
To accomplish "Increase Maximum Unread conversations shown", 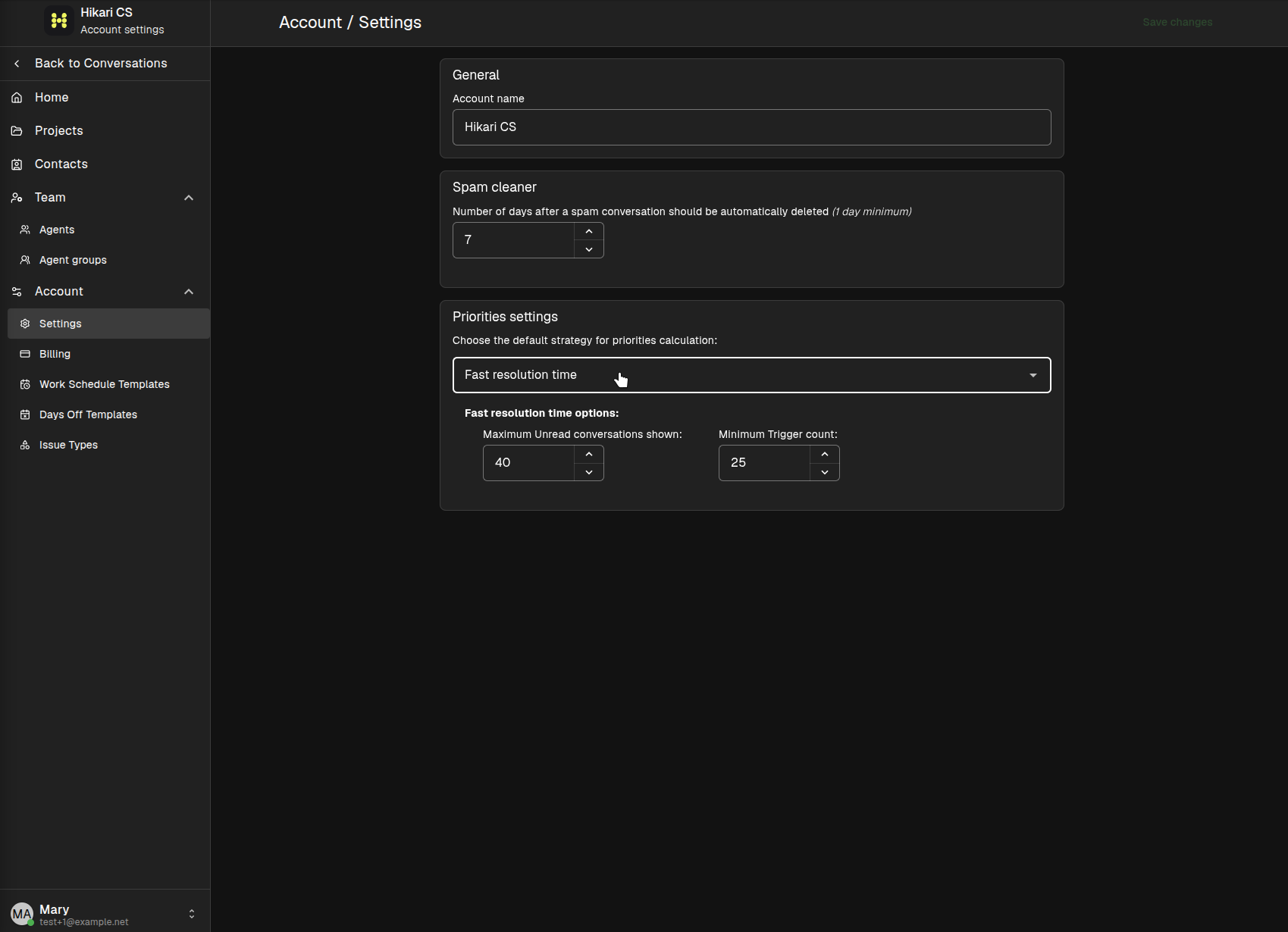I will pos(589,454).
